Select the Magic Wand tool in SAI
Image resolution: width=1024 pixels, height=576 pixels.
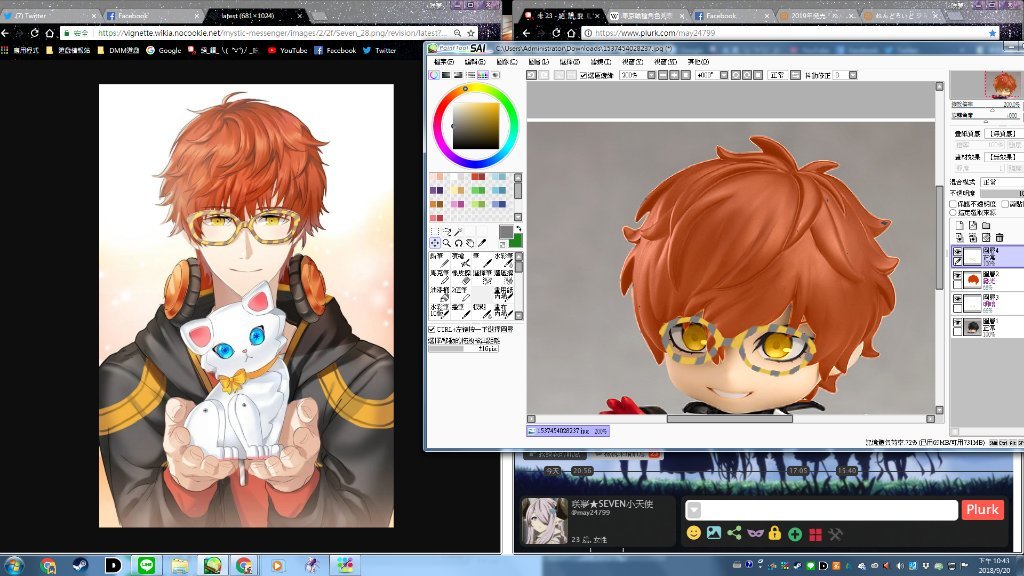click(x=458, y=231)
